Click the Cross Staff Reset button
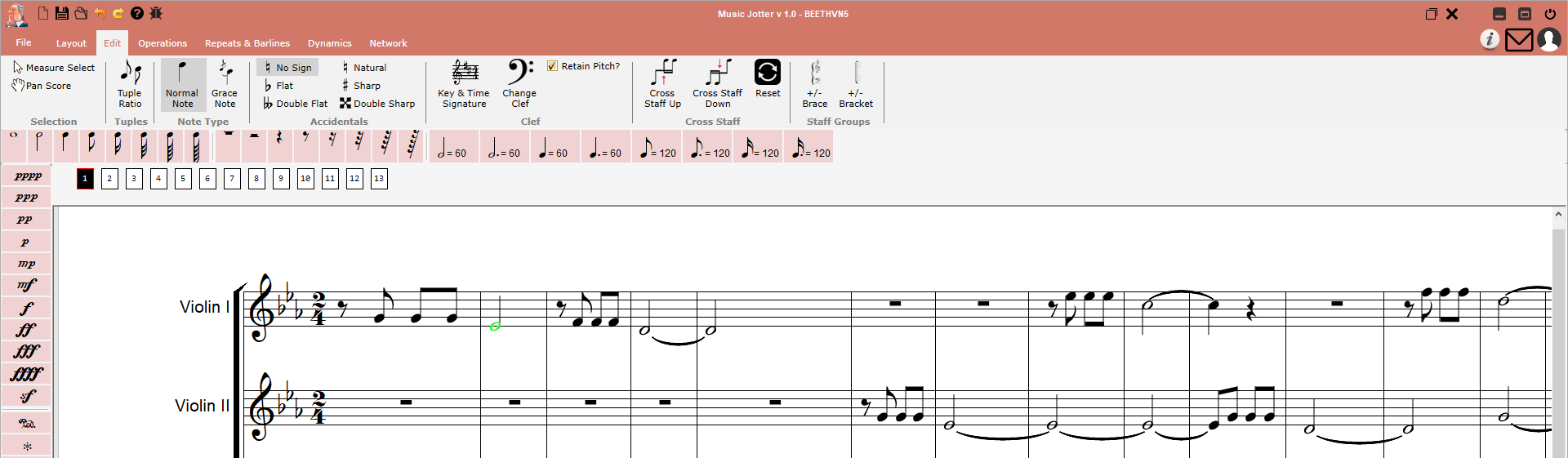The width and height of the screenshot is (1568, 458). [768, 79]
